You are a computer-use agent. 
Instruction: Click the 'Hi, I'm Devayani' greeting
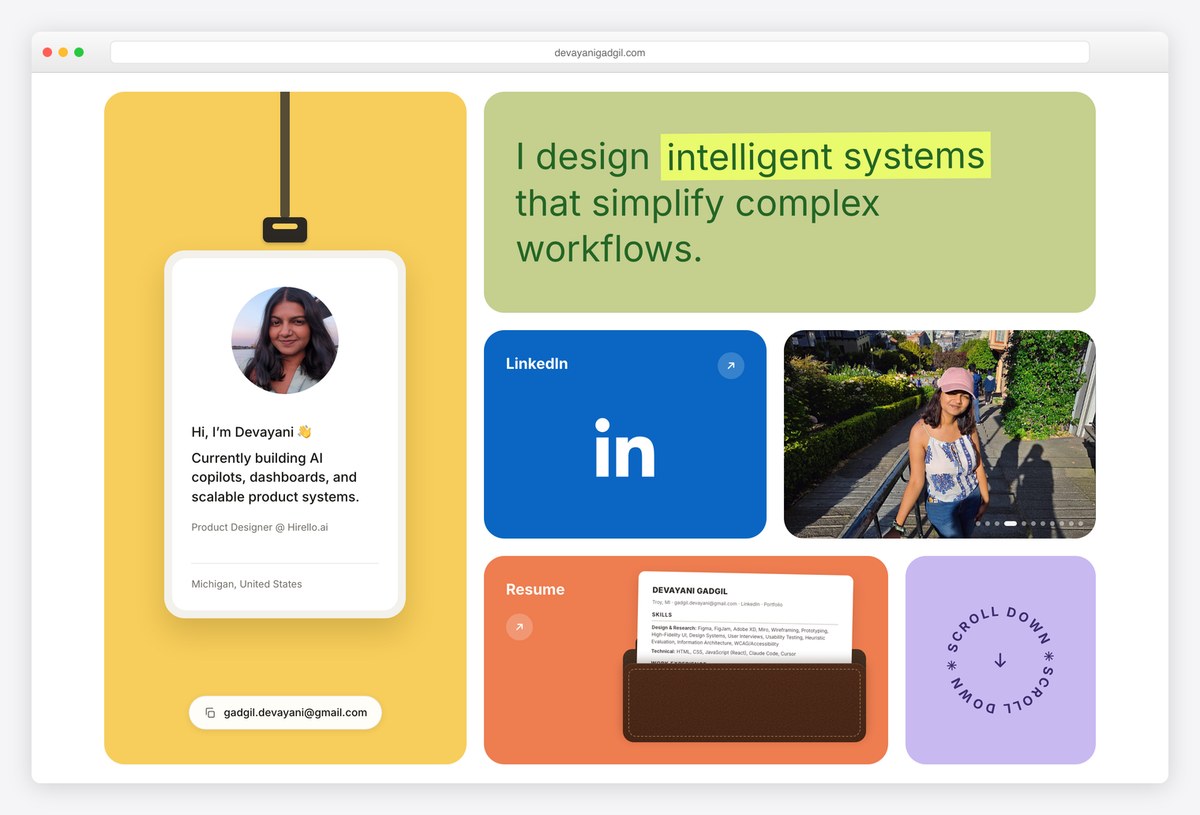point(252,432)
